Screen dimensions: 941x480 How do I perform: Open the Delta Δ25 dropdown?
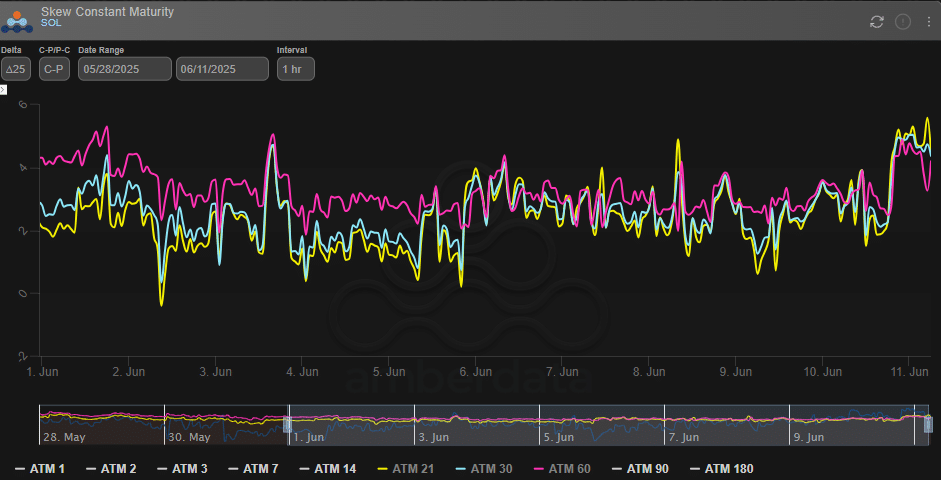(x=15, y=69)
